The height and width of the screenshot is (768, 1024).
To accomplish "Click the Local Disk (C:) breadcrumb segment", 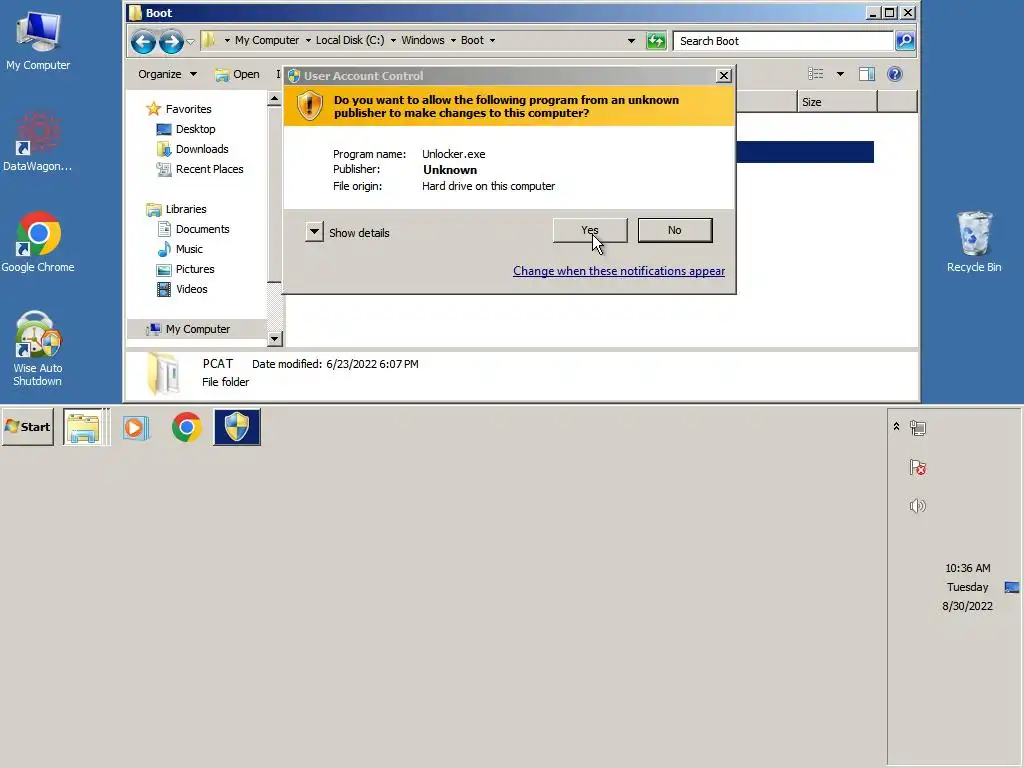I will [350, 40].
